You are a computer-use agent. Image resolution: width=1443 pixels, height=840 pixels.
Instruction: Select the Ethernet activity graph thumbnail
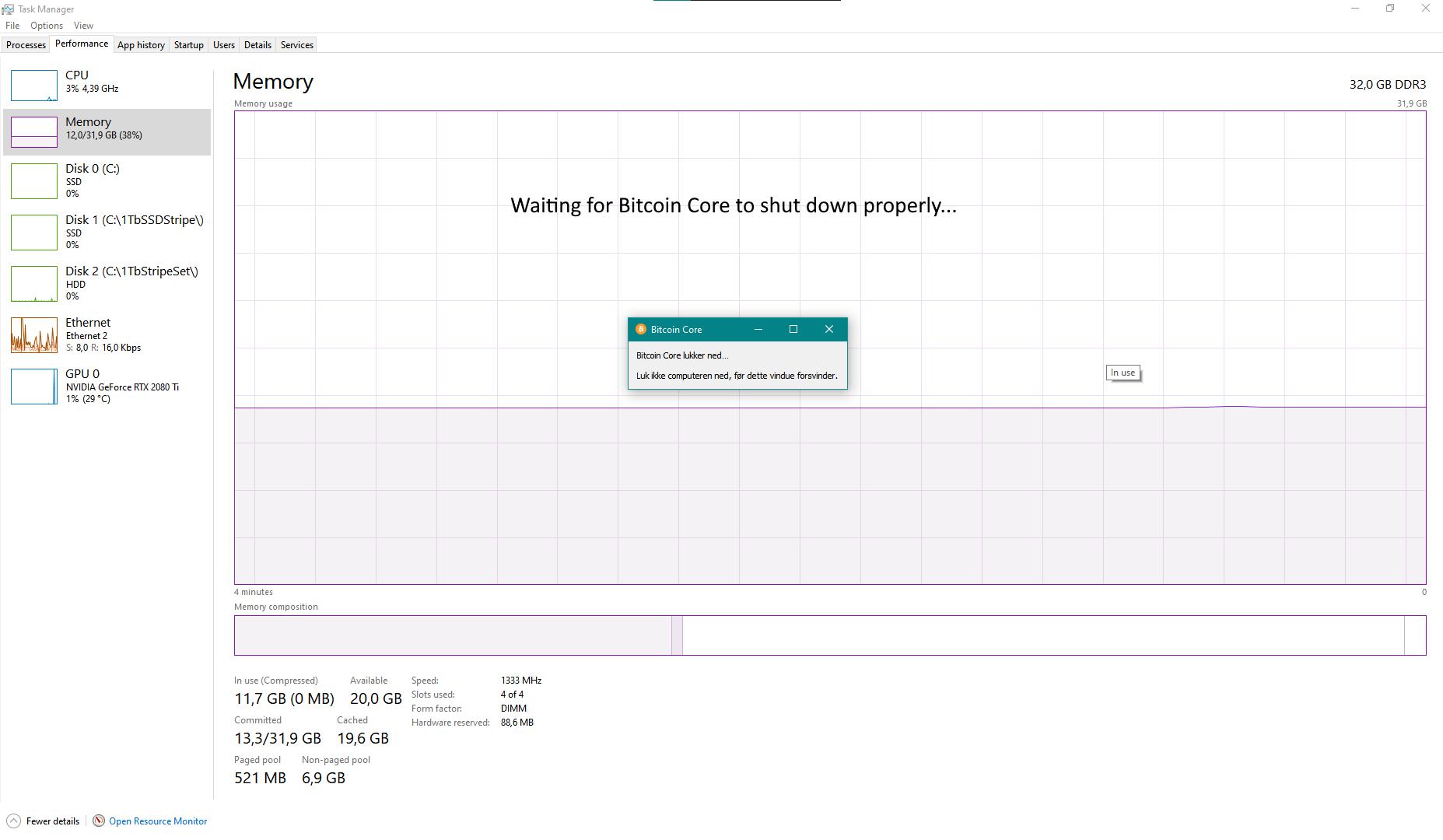pyautogui.click(x=34, y=335)
